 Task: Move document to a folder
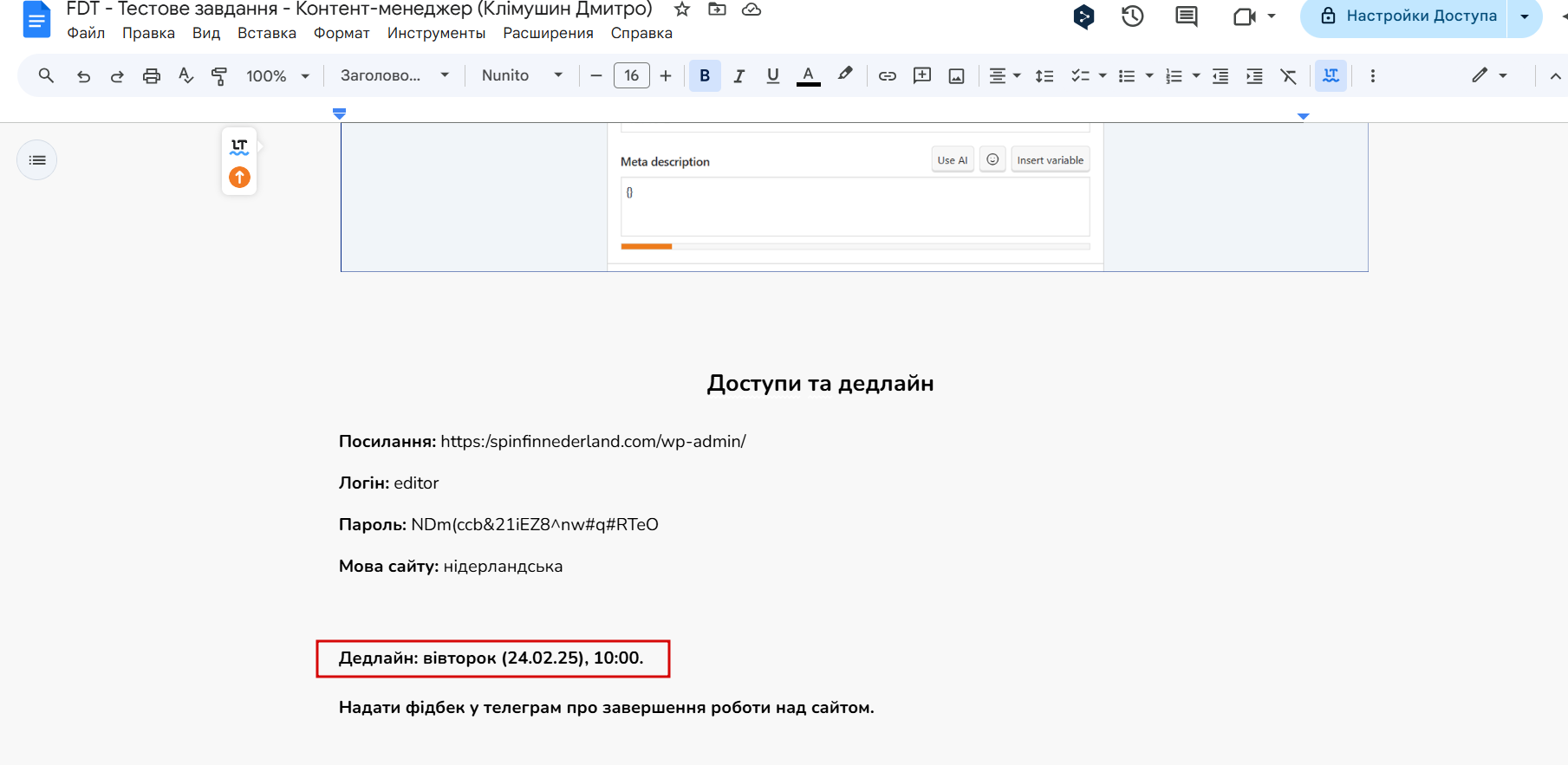click(717, 10)
